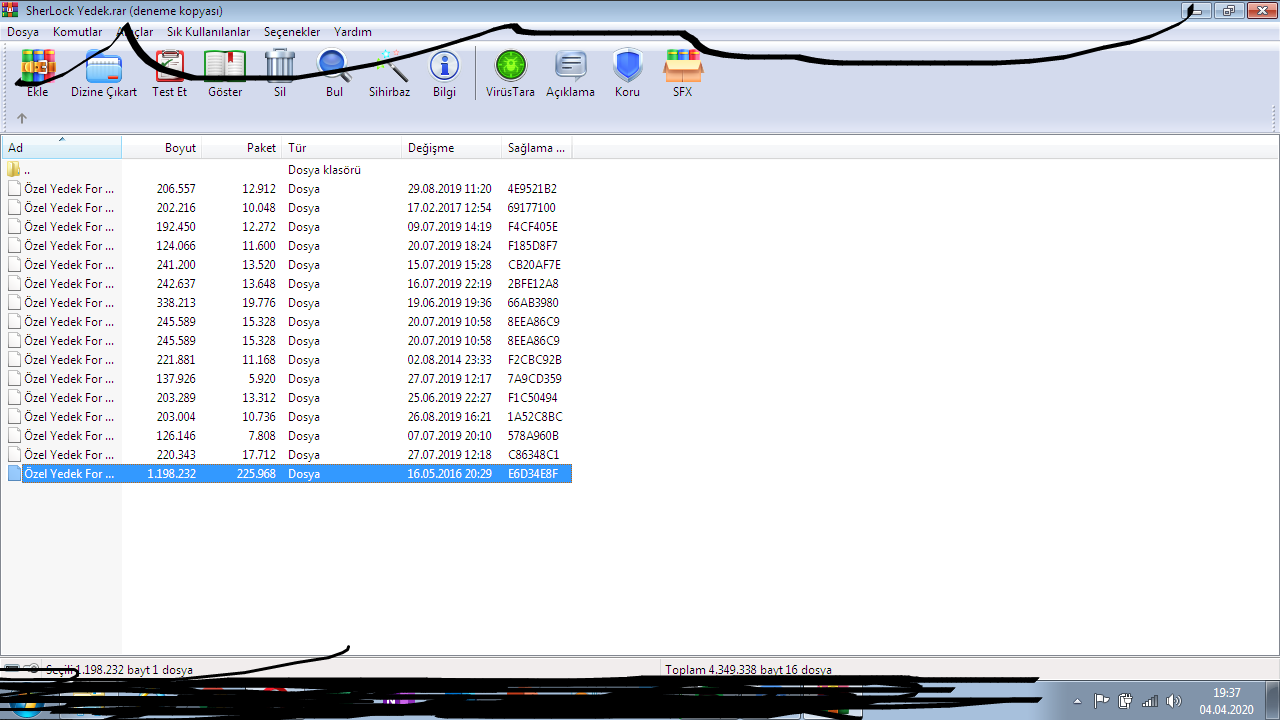This screenshot has width=1280, height=720.
Task: Sort by the Paket column header
Action: tap(242, 147)
